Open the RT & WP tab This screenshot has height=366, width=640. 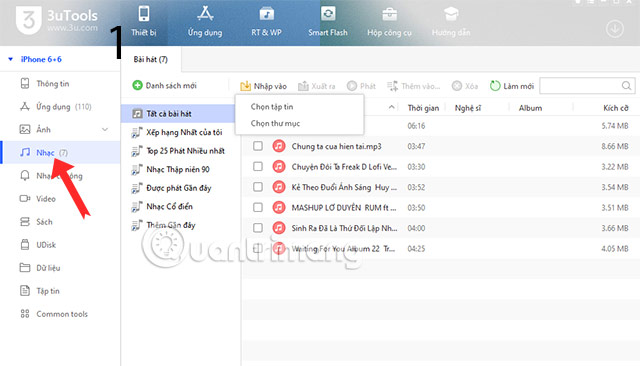click(x=267, y=21)
